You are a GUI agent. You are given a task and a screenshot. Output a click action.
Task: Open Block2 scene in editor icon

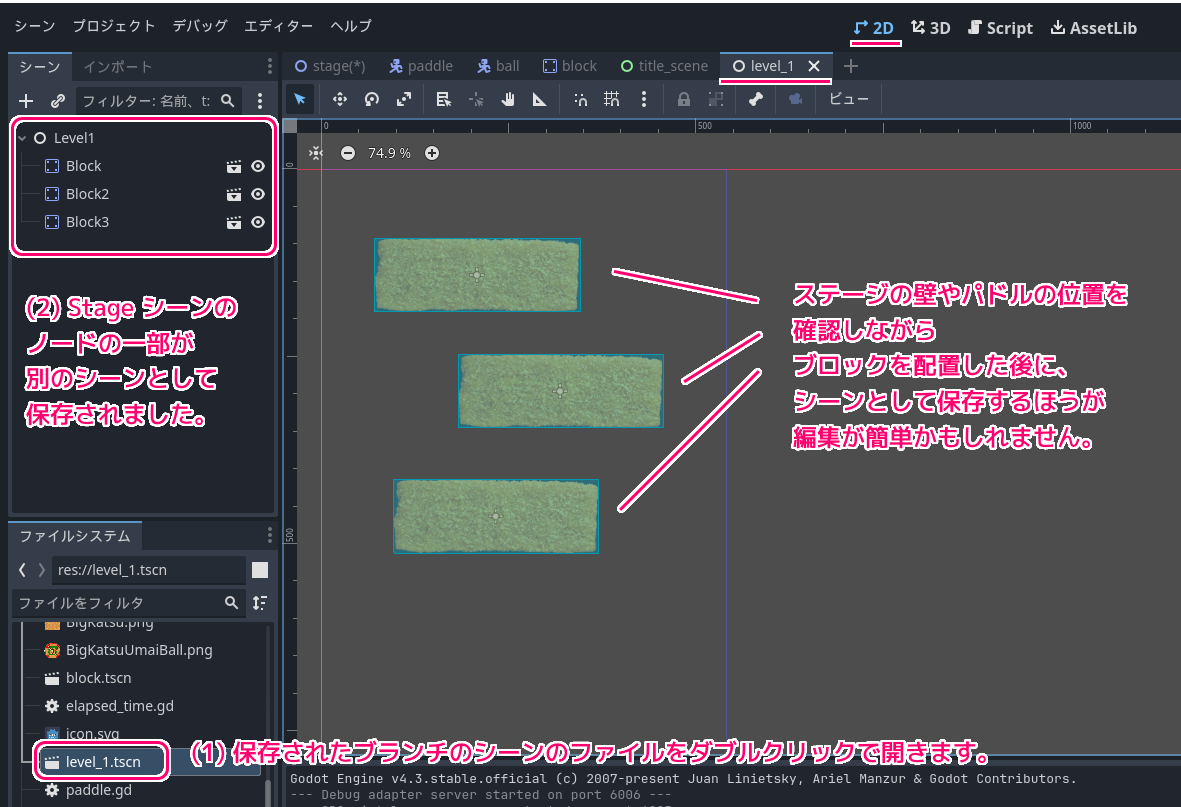[234, 194]
